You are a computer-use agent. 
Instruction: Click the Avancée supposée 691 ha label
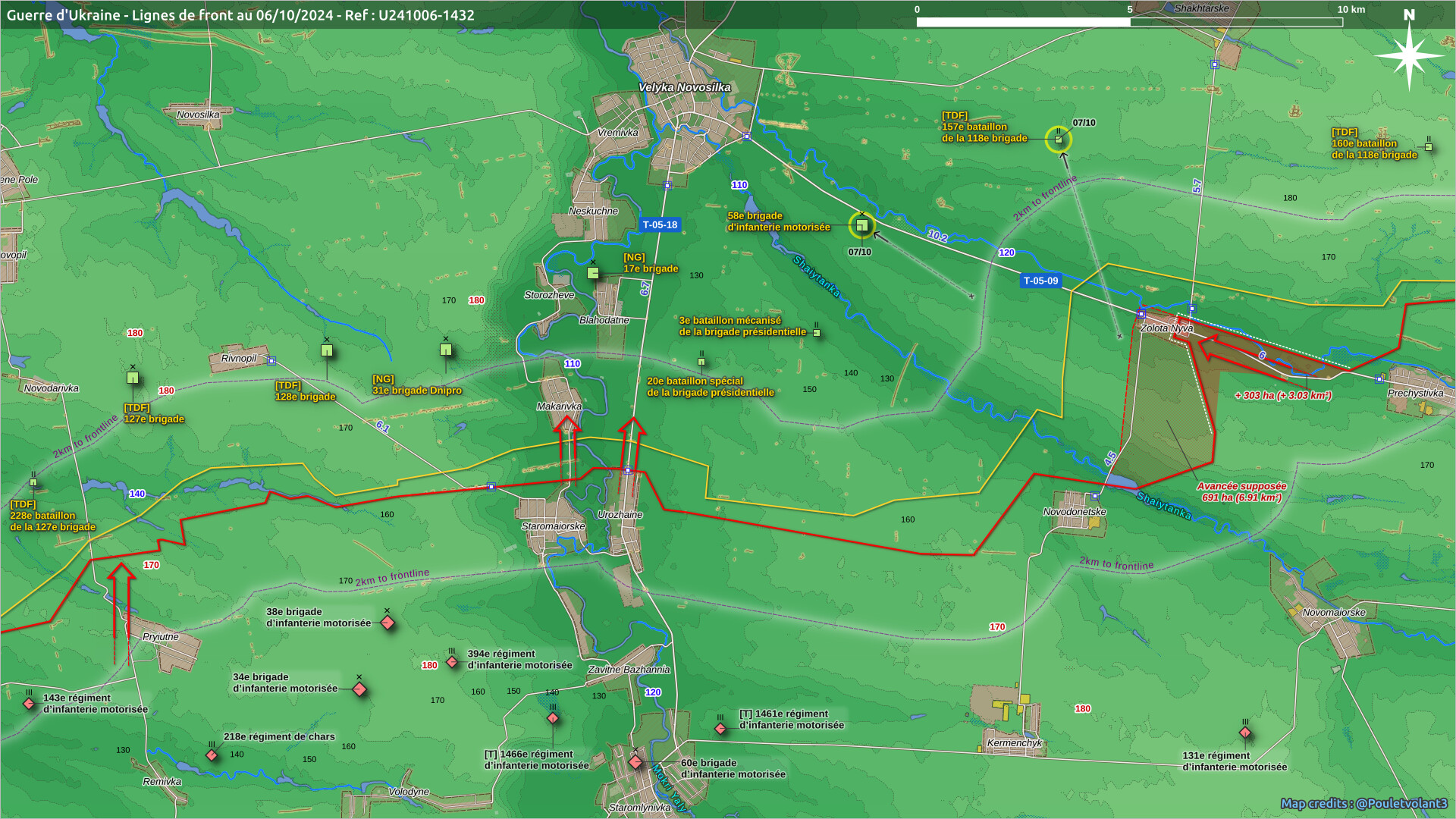[x=1241, y=491]
